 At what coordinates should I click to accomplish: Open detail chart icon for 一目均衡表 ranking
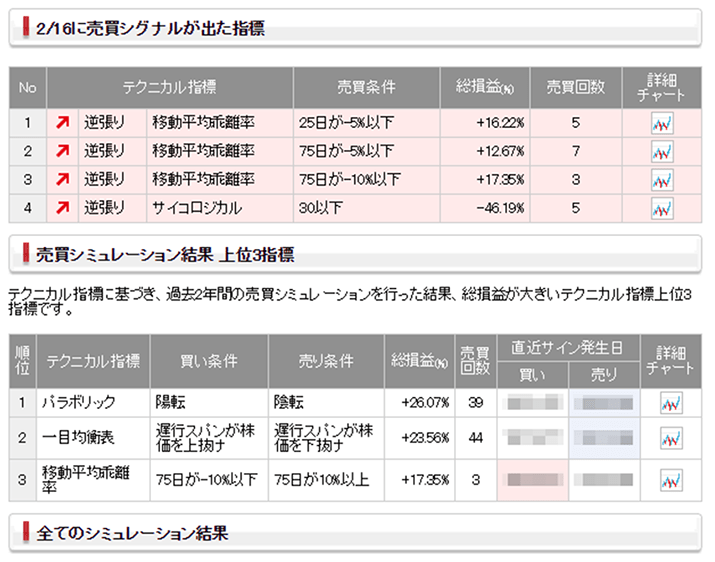[670, 438]
